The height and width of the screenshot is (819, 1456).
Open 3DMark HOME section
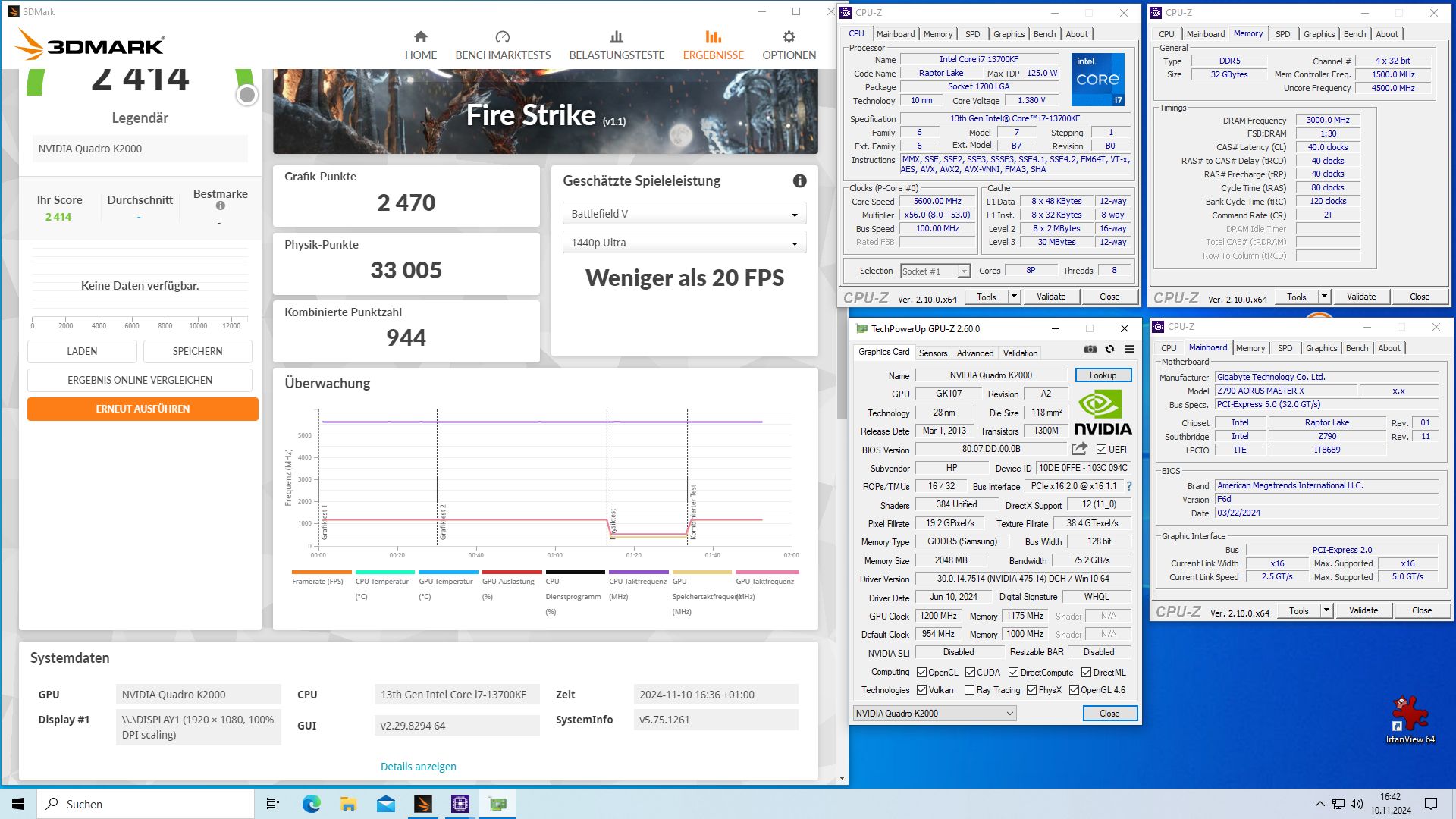point(420,45)
